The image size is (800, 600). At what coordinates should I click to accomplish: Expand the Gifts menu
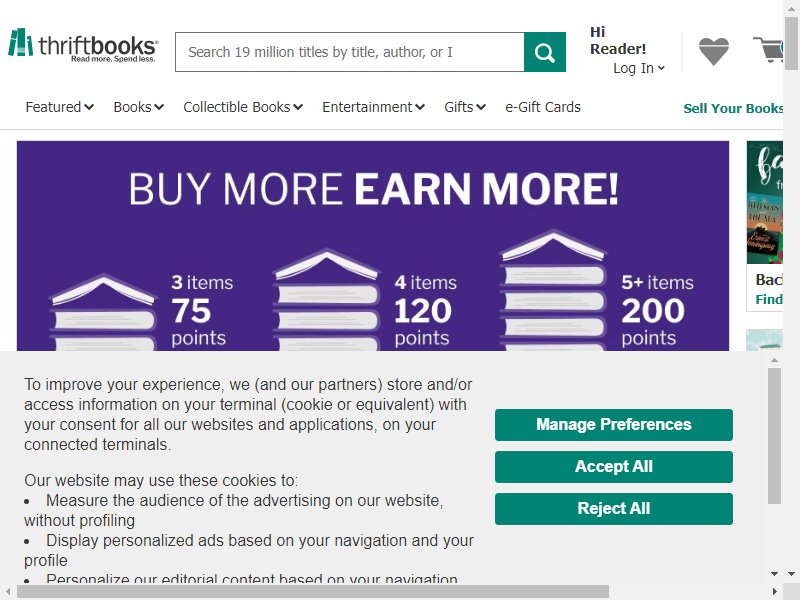coord(464,107)
